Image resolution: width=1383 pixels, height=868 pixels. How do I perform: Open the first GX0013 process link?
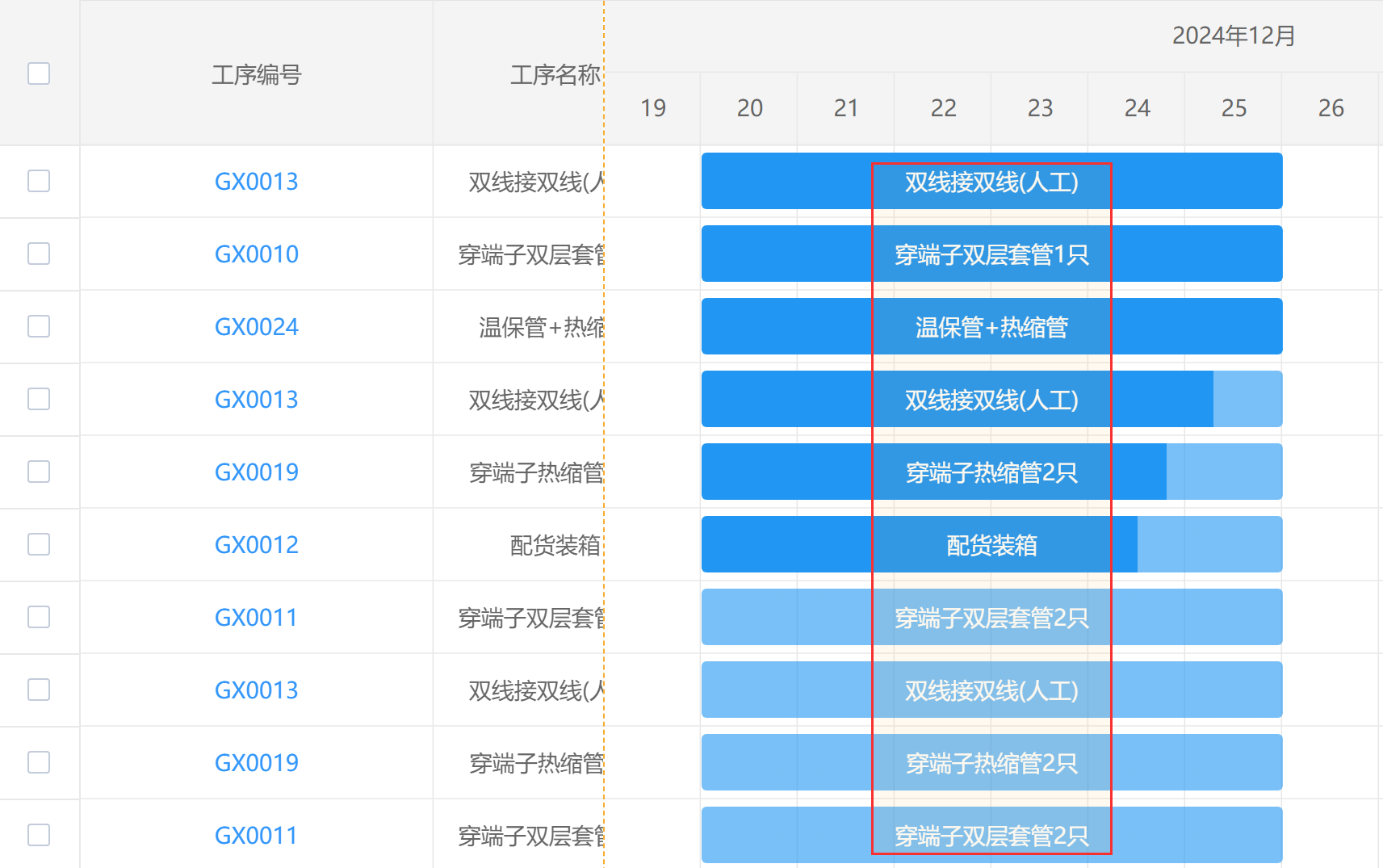(x=256, y=181)
